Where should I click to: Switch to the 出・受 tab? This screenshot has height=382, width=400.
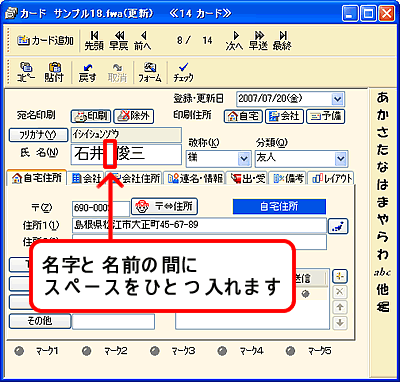click(247, 178)
